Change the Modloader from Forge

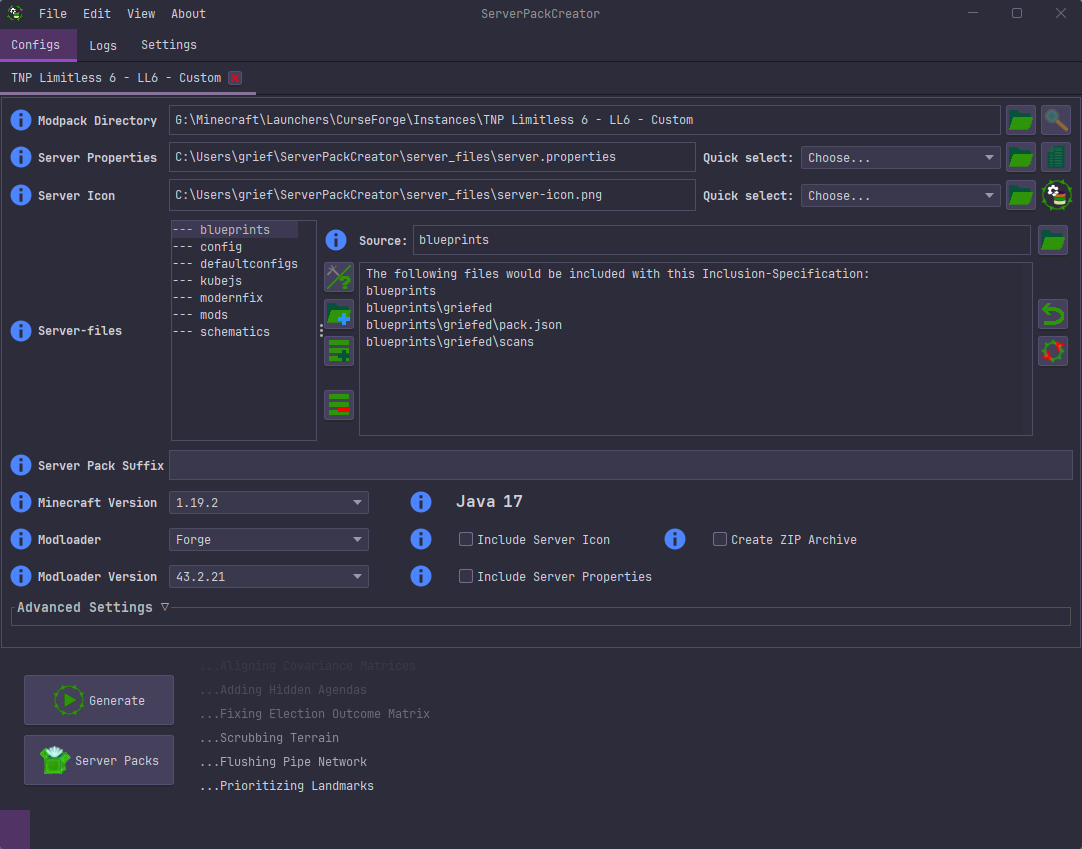click(x=268, y=539)
